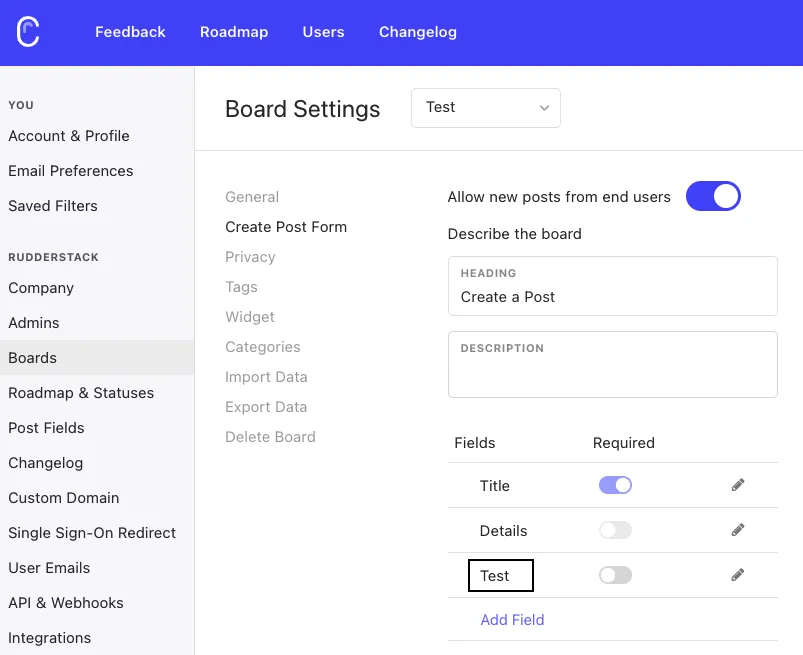
Task: Click the Add Field link
Action: pos(512,620)
